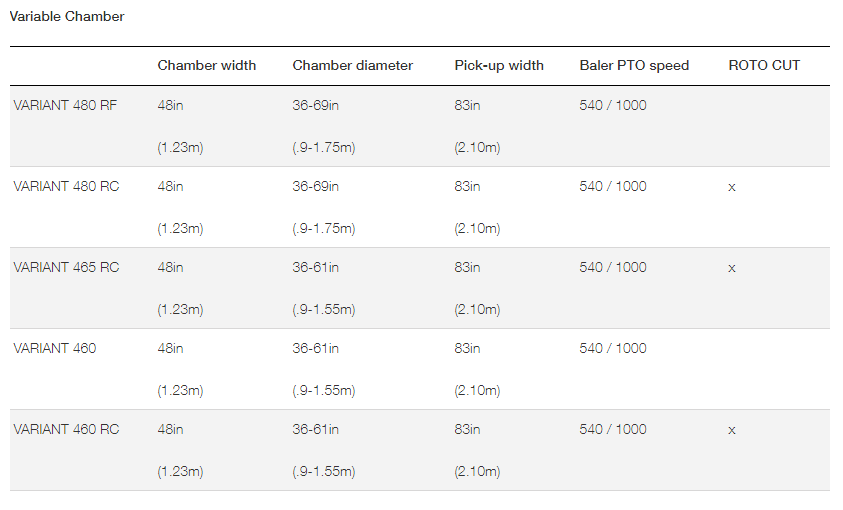Click 540 / 1000 PTO speed for VARIANT 460
This screenshot has width=843, height=510.
point(613,348)
